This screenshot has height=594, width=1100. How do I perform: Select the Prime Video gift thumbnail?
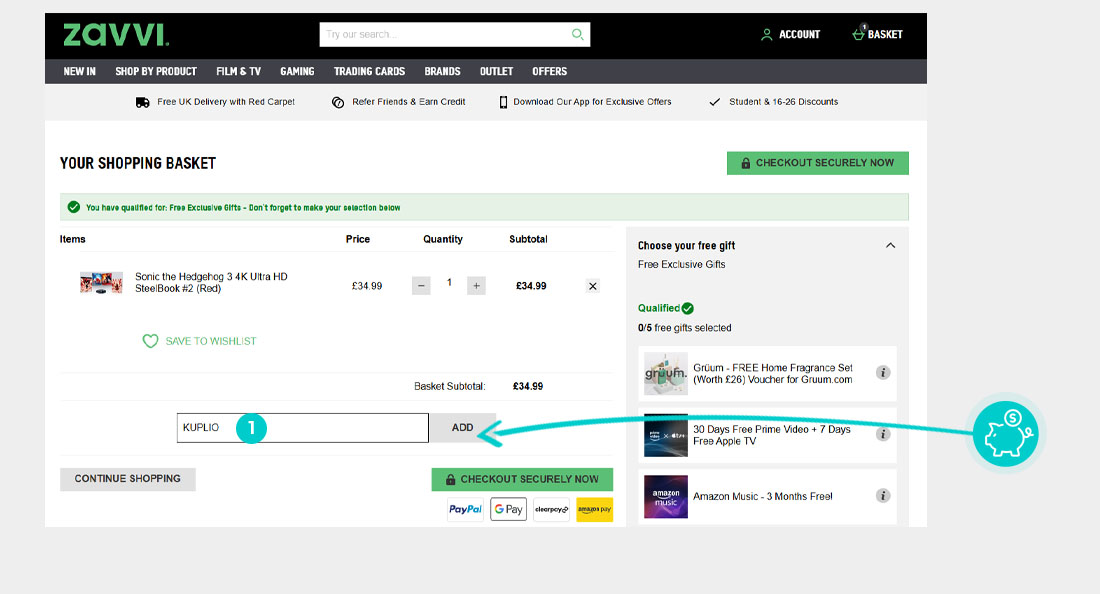666,436
